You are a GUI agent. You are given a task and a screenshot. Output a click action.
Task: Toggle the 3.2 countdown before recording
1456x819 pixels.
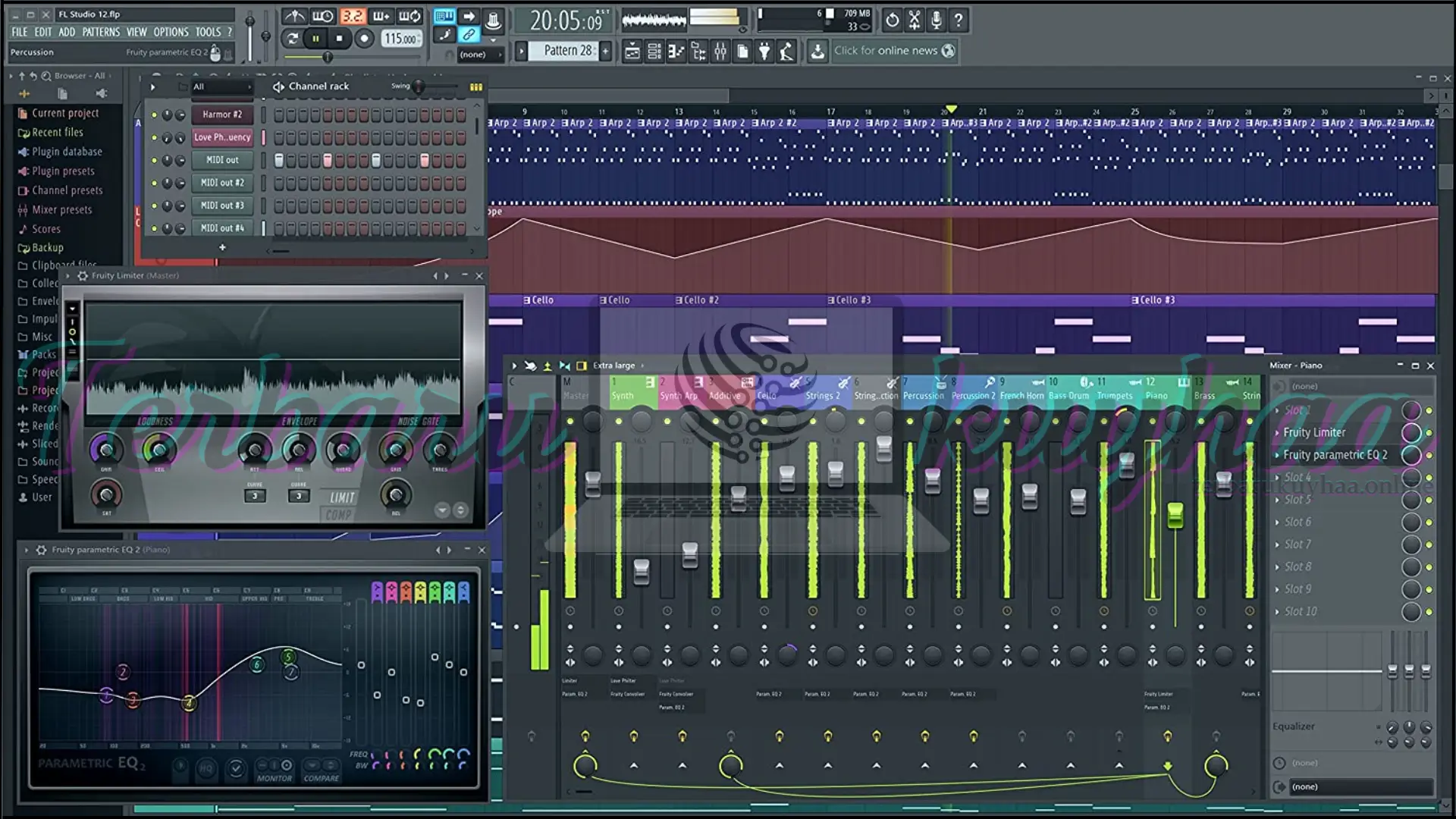pos(352,16)
